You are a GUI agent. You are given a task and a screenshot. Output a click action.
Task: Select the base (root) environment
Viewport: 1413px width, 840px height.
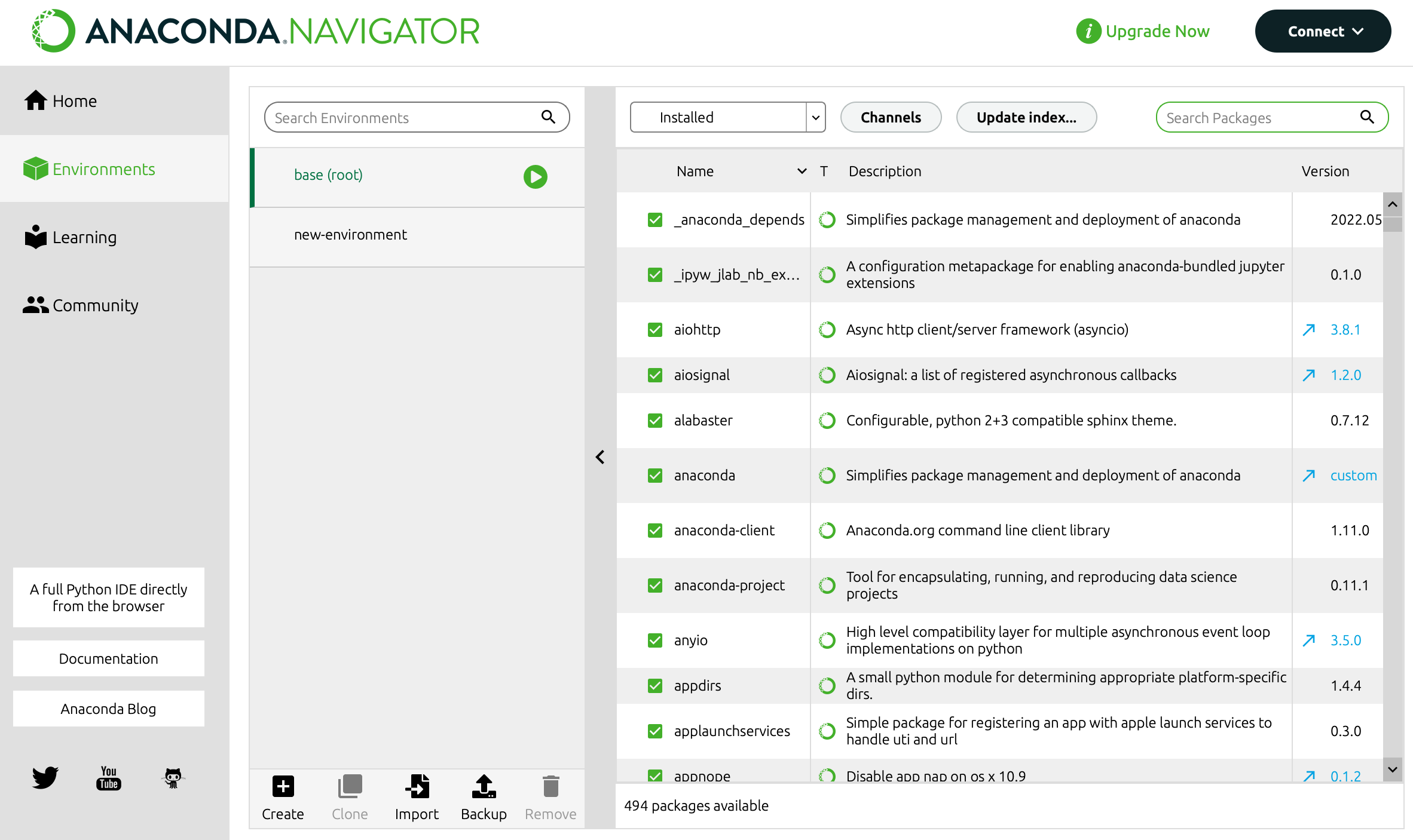417,177
